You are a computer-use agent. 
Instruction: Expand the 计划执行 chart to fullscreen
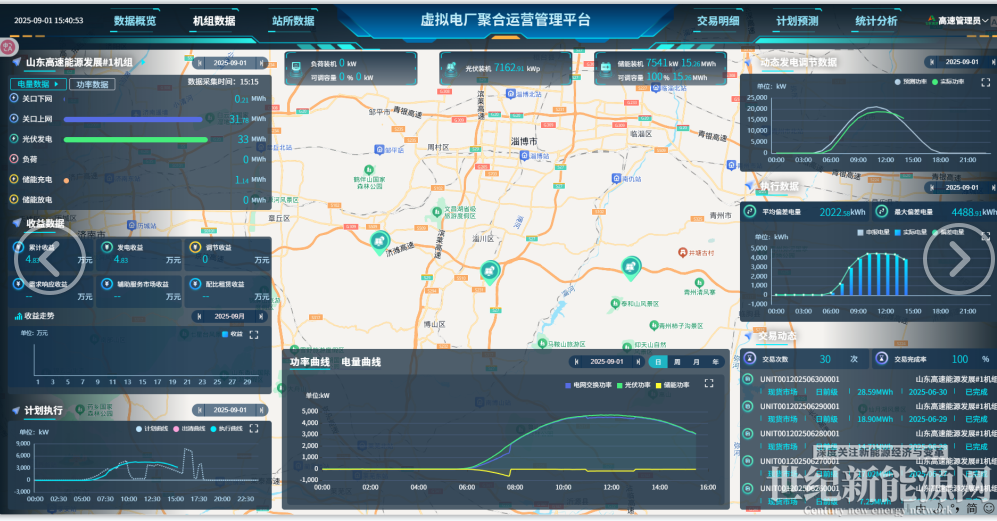[x=254, y=429]
